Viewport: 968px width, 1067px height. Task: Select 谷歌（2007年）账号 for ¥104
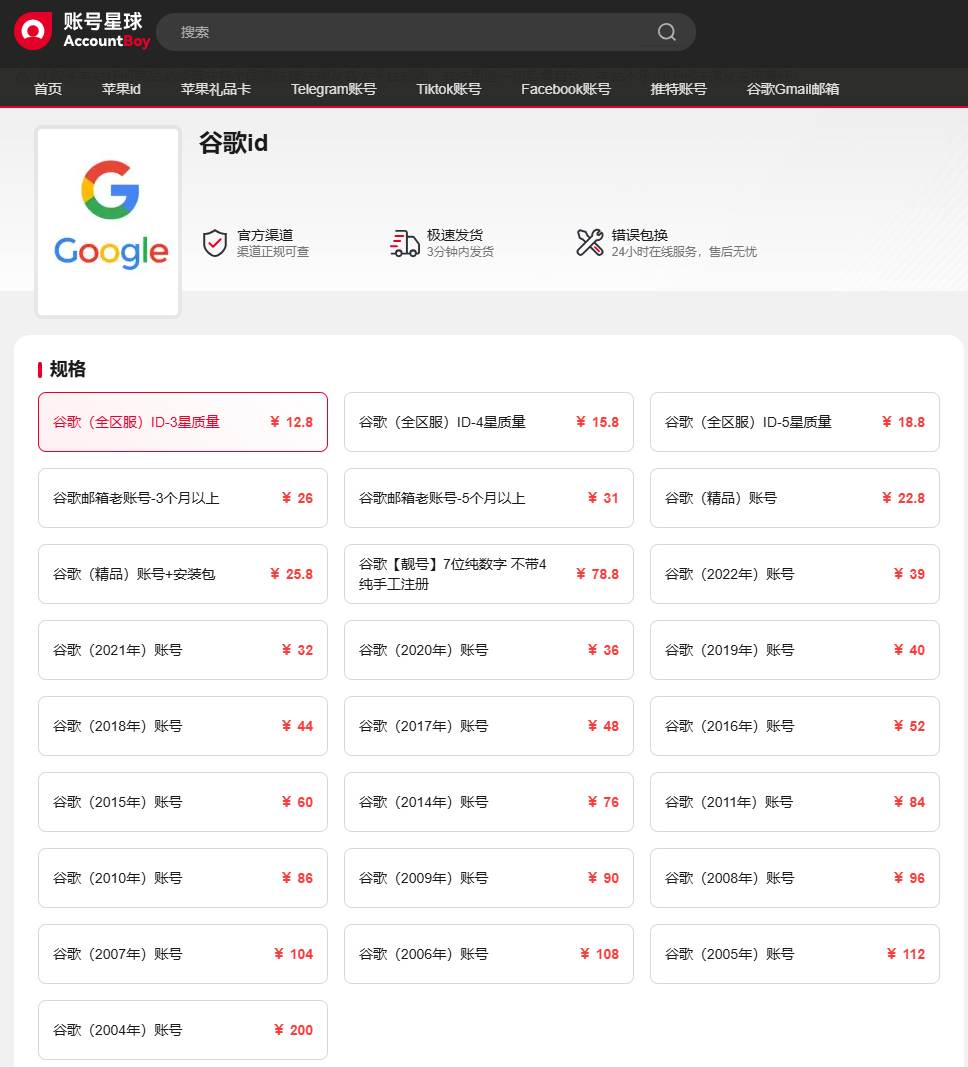[x=183, y=954]
